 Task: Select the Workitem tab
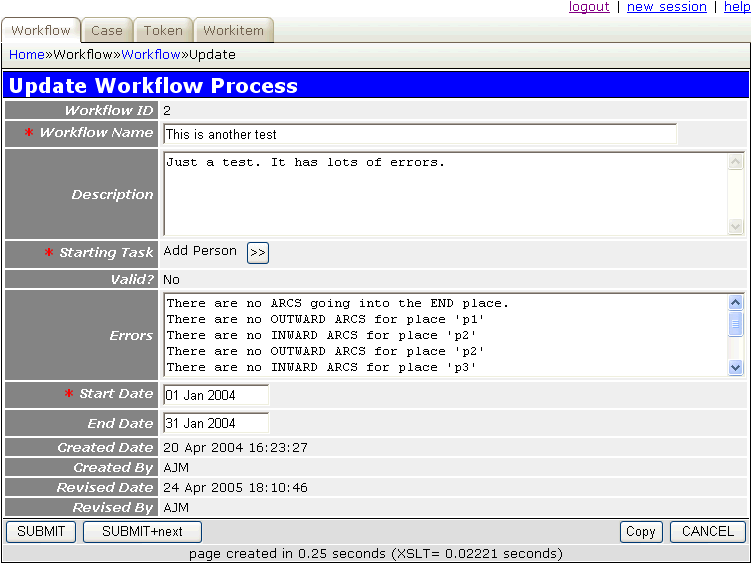[234, 30]
